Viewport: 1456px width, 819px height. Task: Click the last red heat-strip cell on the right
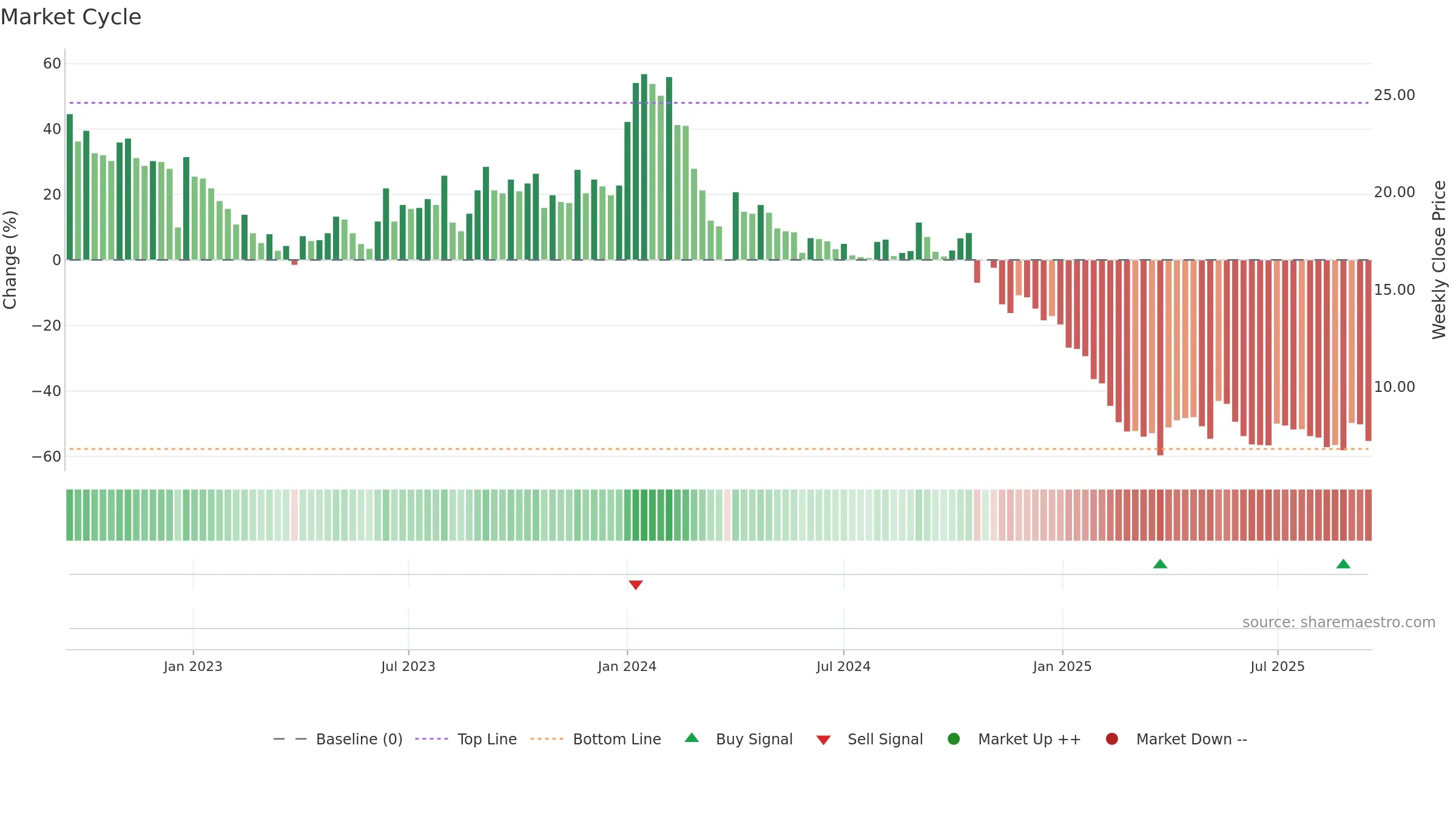coord(1368,515)
